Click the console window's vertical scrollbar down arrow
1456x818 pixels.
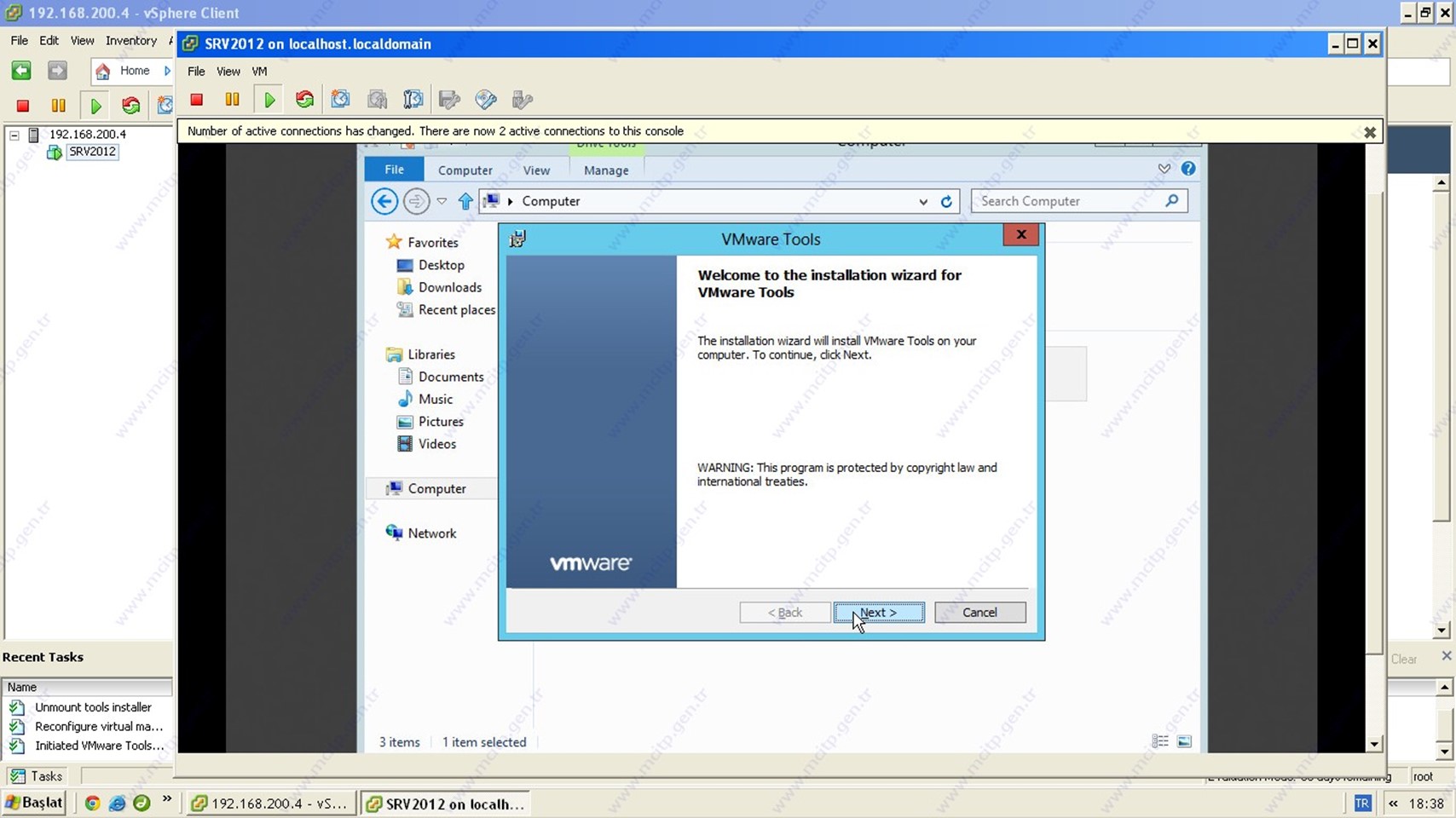(1373, 744)
